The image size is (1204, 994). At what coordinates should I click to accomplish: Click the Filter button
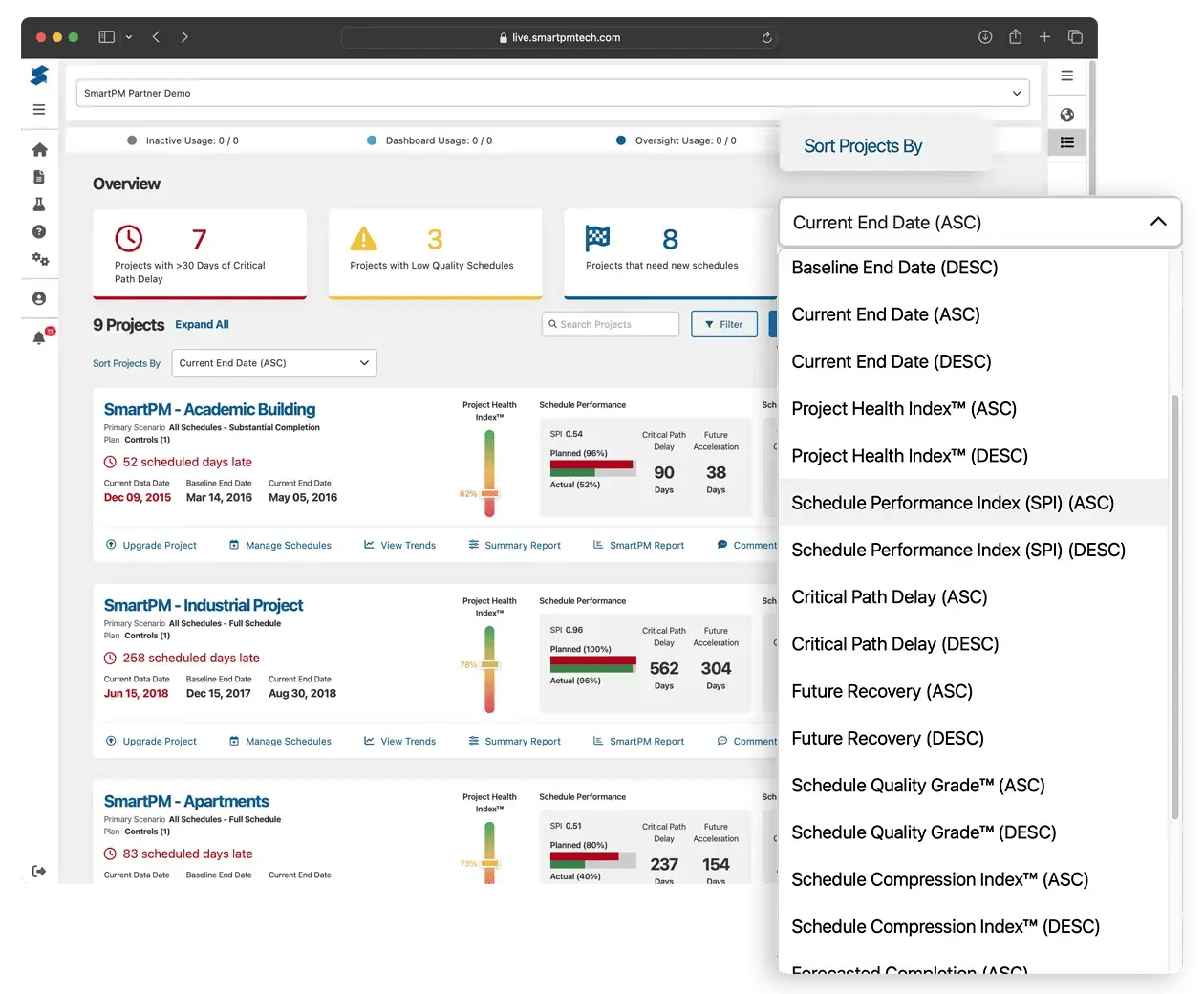(x=724, y=324)
